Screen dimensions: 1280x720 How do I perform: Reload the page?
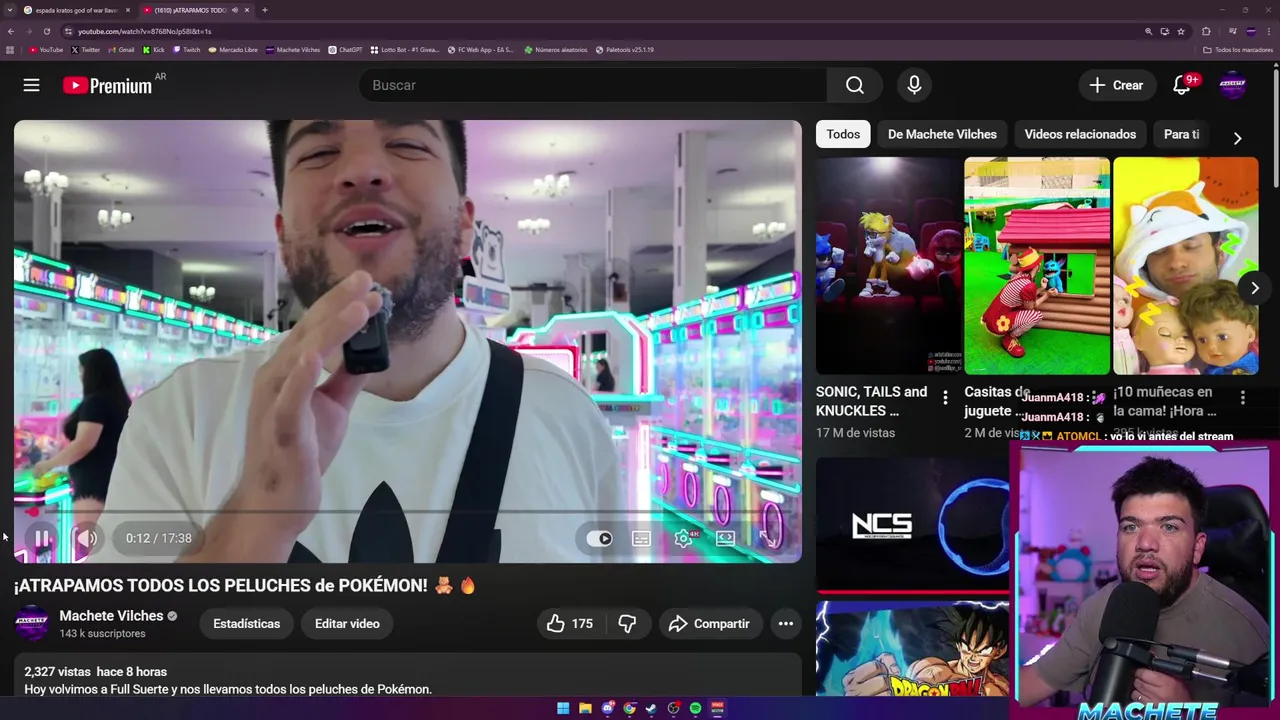46,31
